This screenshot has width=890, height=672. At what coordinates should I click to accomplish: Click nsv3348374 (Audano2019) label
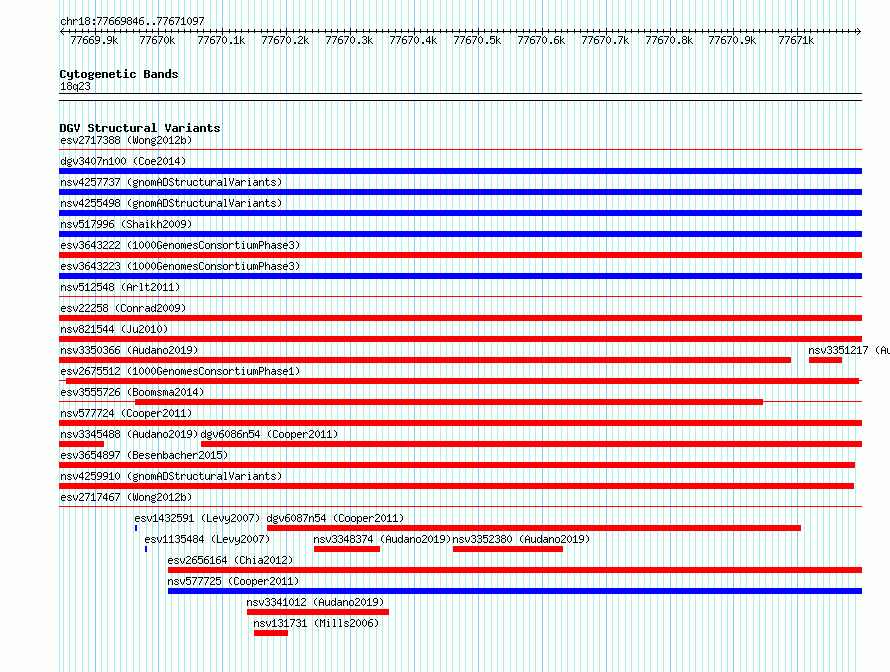382,539
